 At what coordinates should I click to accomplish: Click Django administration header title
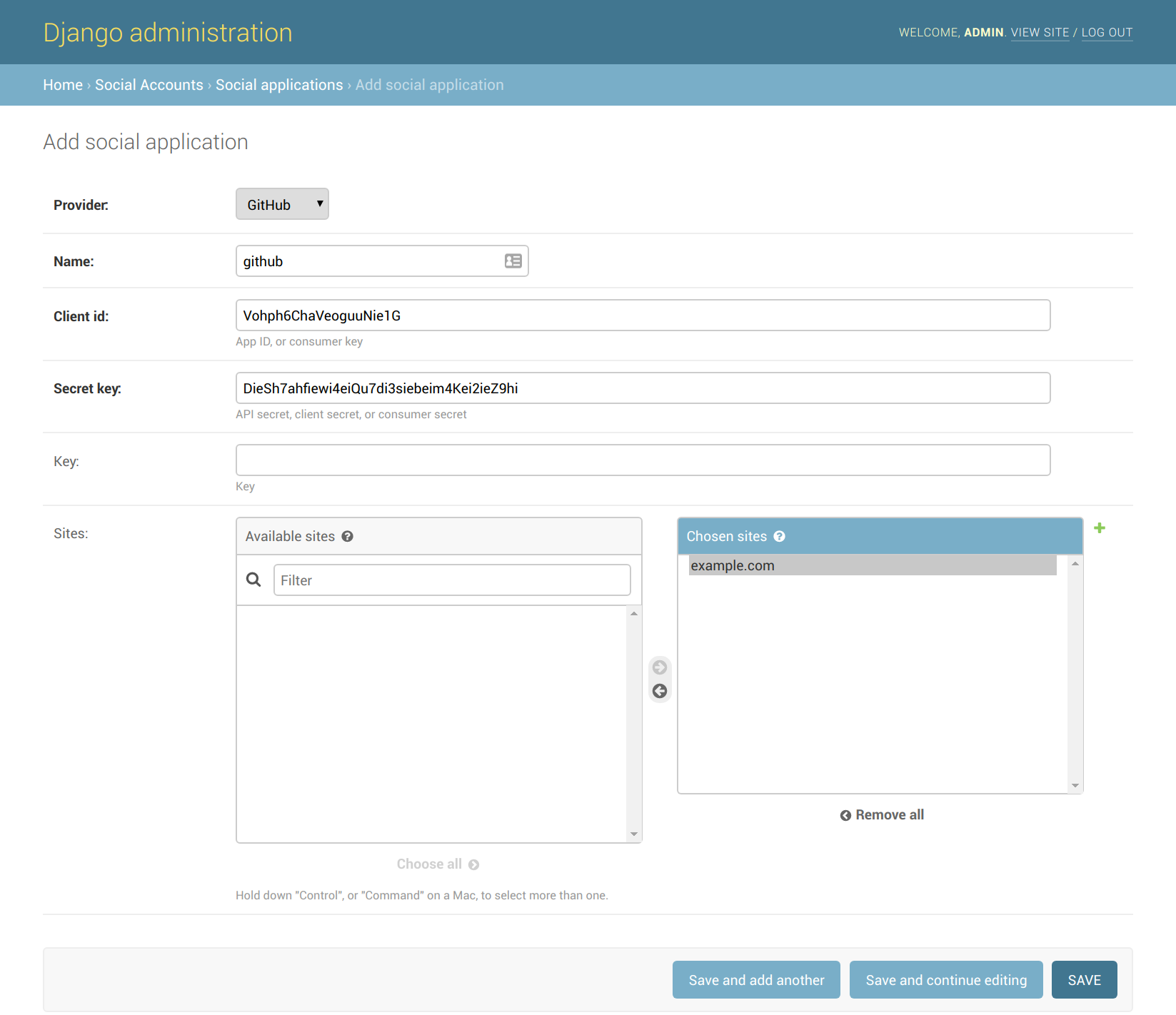pyautogui.click(x=168, y=33)
